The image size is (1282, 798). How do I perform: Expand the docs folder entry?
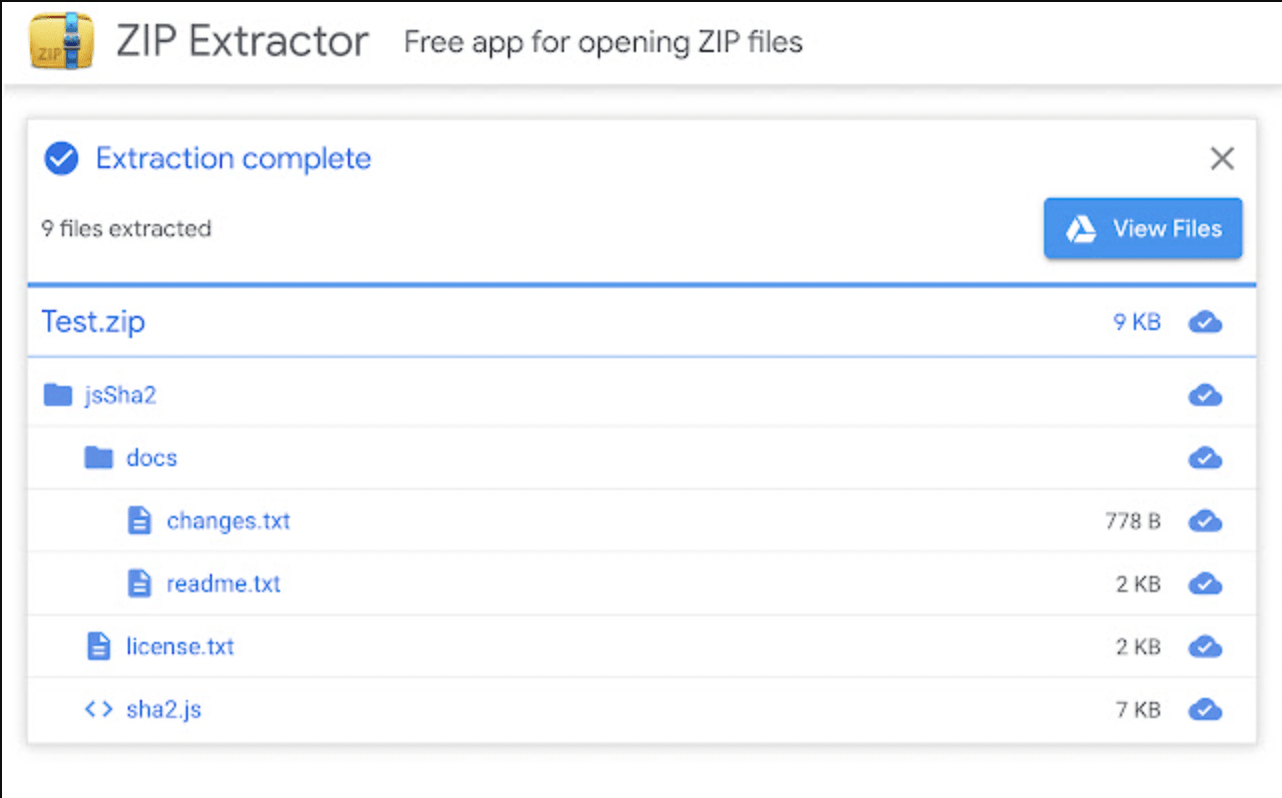152,457
